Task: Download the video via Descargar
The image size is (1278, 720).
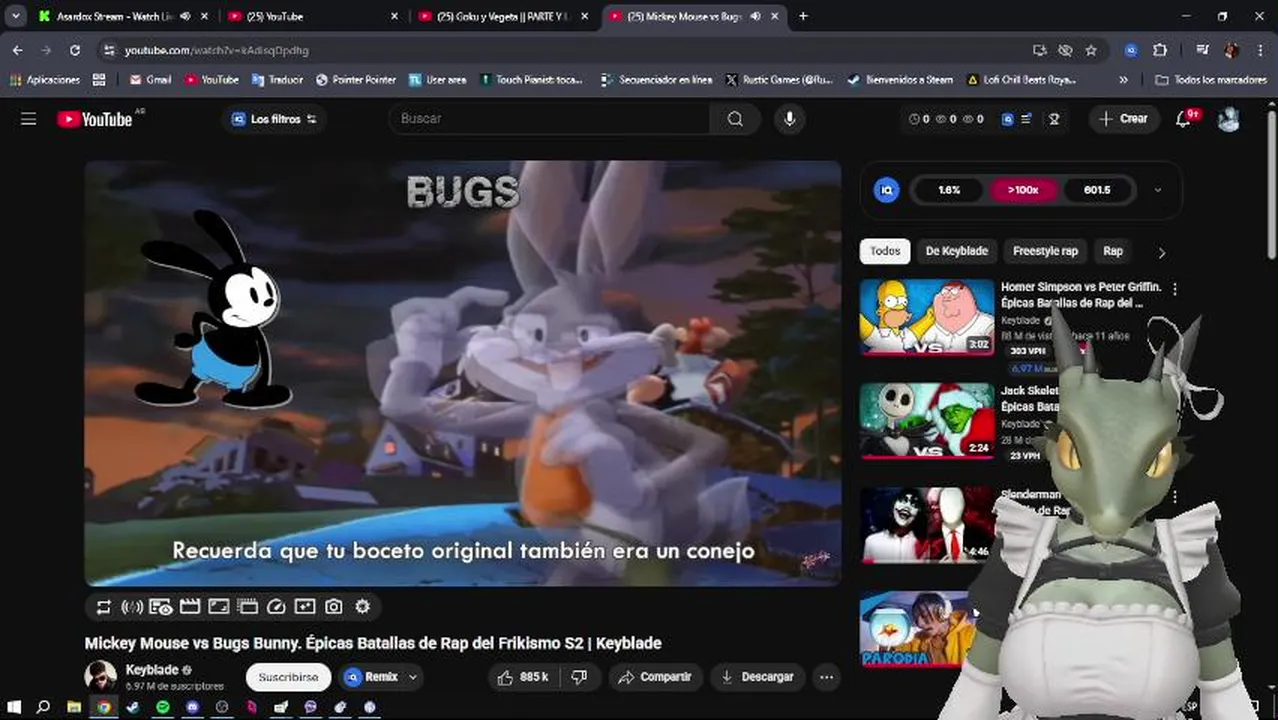Action: coord(757,677)
